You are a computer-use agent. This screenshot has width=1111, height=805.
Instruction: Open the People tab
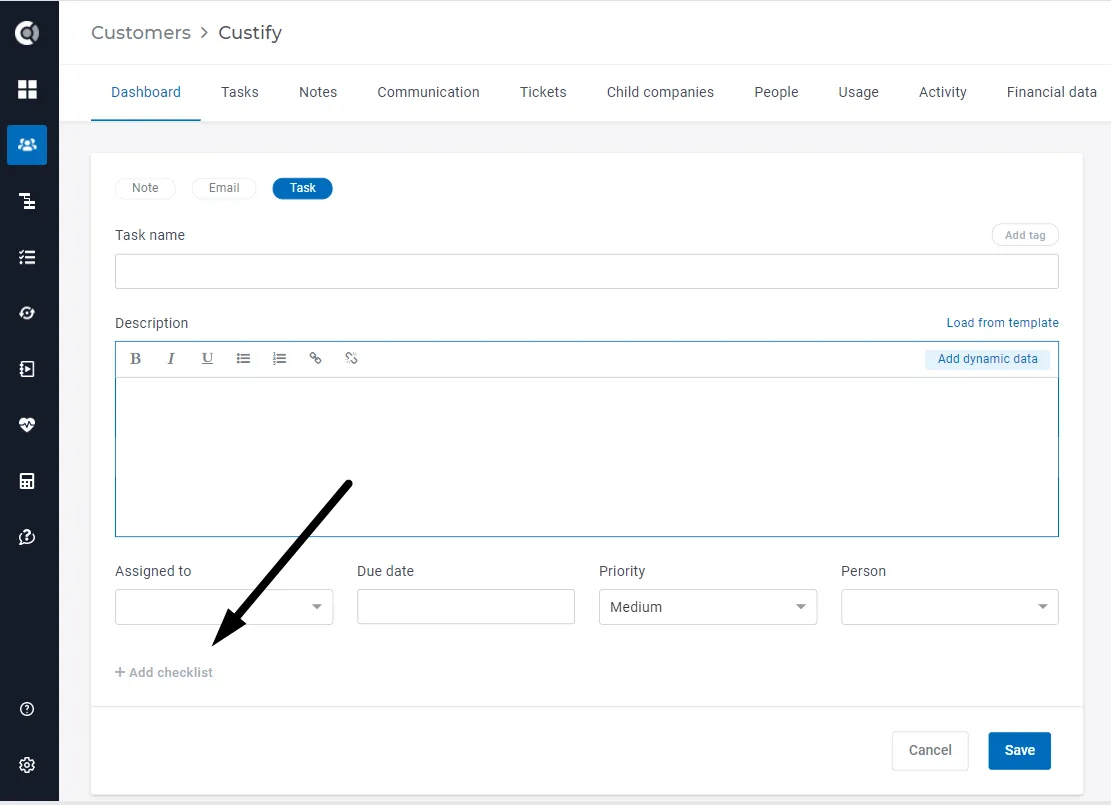[x=777, y=92]
